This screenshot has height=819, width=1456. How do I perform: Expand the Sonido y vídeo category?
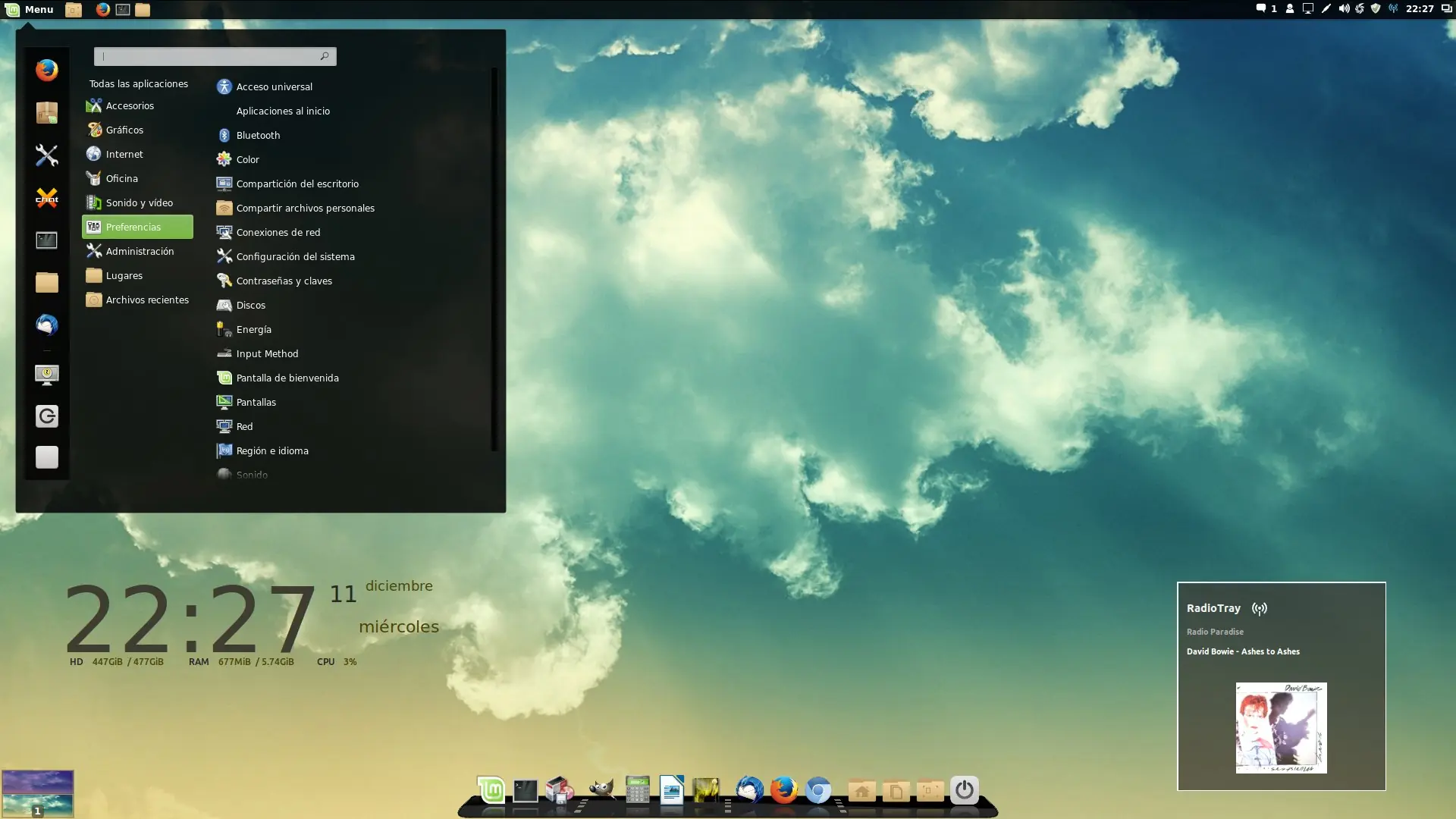[x=139, y=202]
